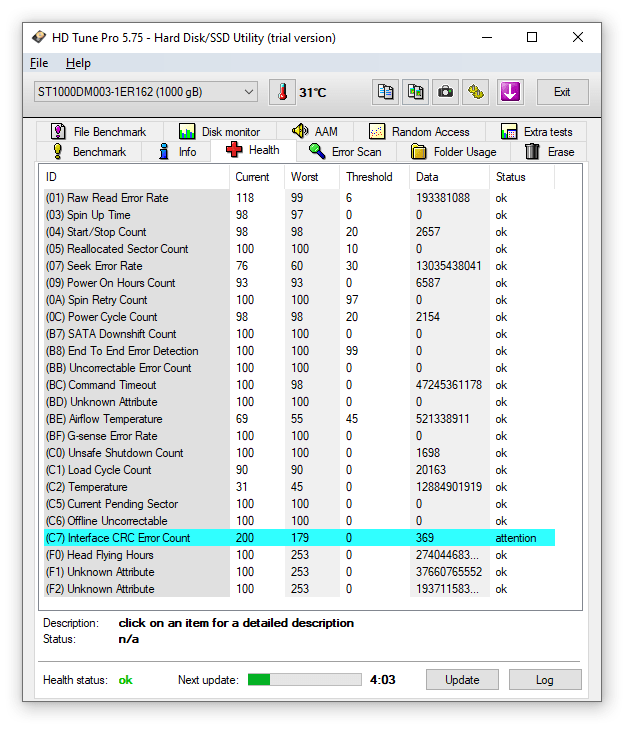Switch to the Benchmark tab
Viewport: 629px width, 730px height.
89,152
